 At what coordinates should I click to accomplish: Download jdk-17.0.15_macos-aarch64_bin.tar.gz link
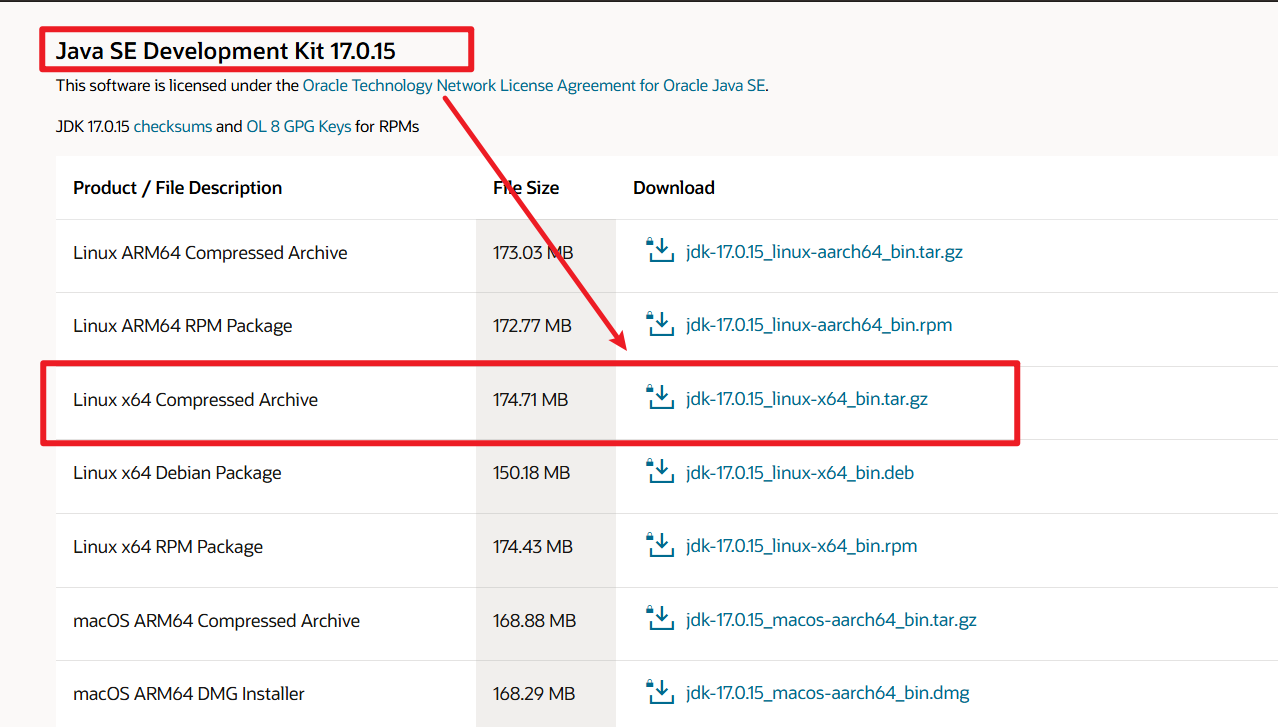[831, 620]
